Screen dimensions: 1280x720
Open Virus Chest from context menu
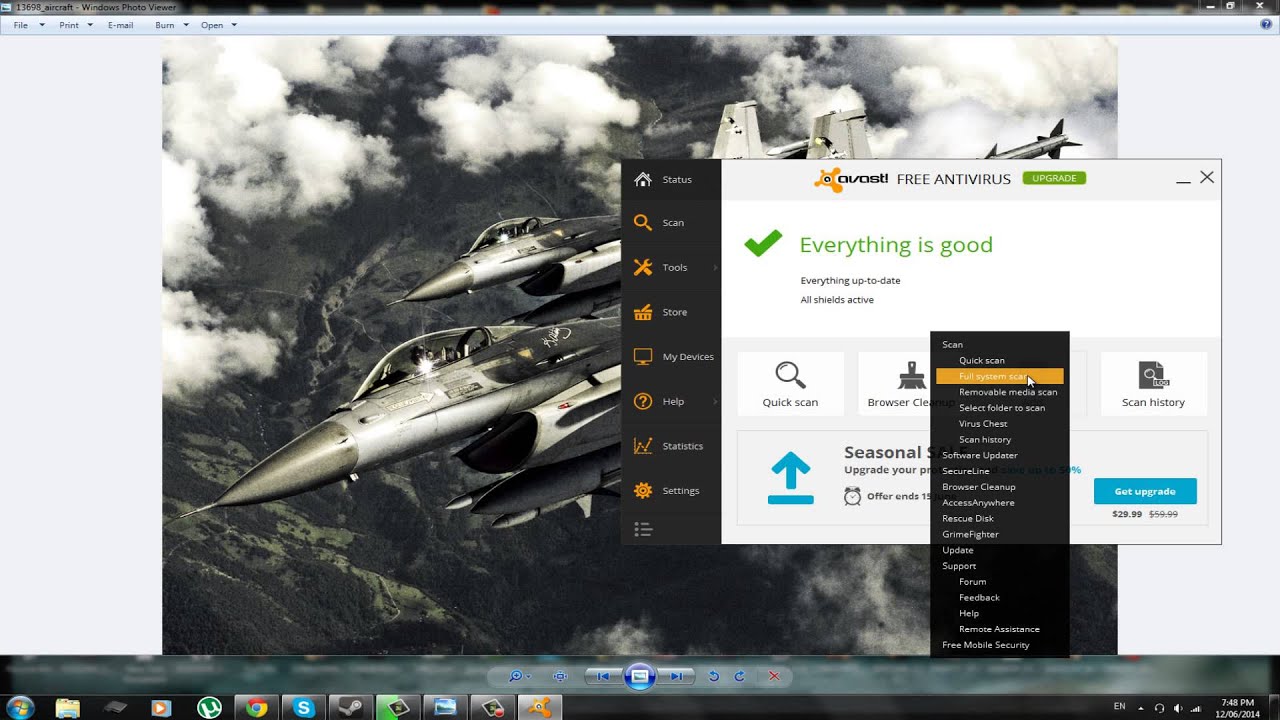[983, 424]
